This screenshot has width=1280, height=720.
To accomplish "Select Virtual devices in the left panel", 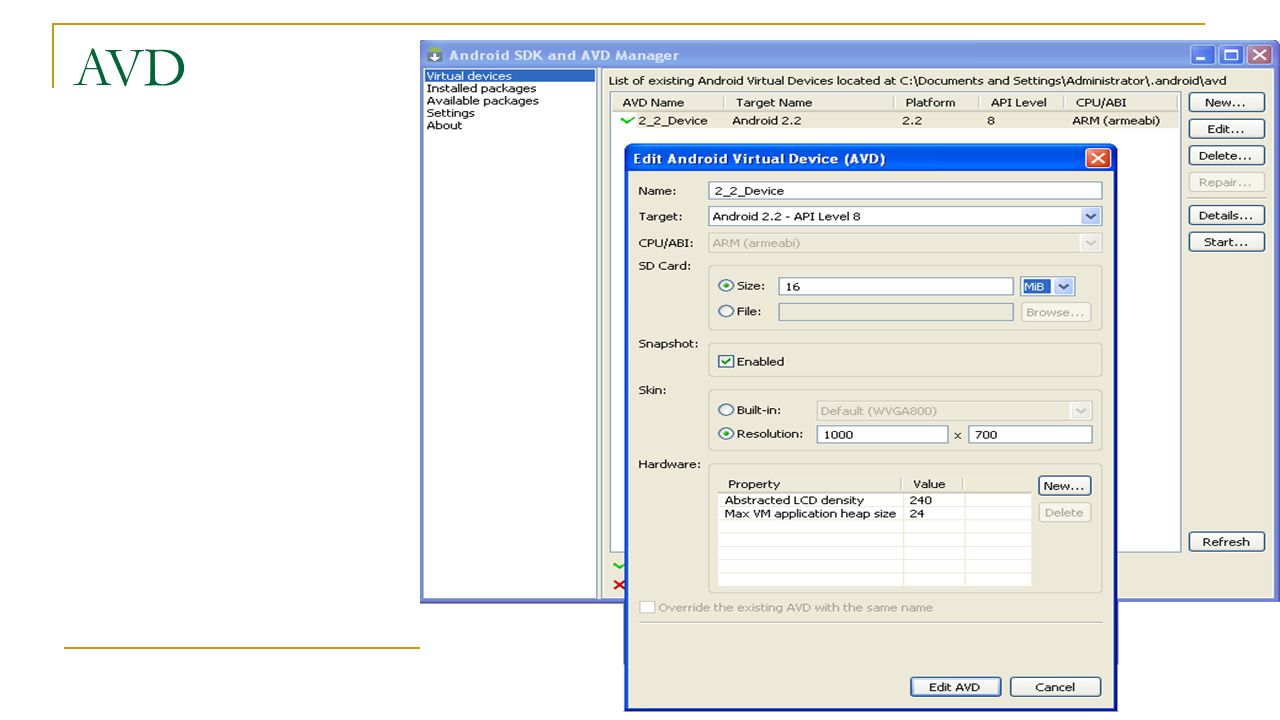I will pos(469,76).
